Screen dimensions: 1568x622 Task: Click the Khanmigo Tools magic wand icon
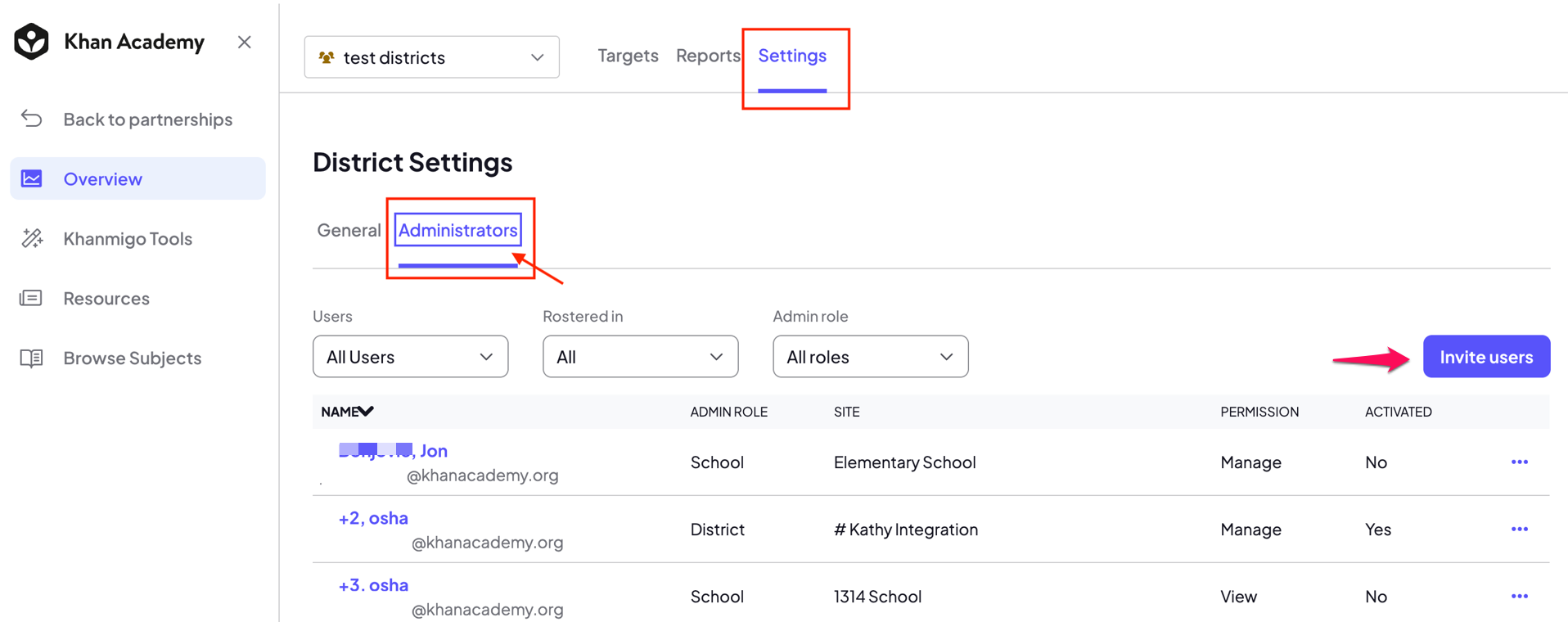point(31,238)
